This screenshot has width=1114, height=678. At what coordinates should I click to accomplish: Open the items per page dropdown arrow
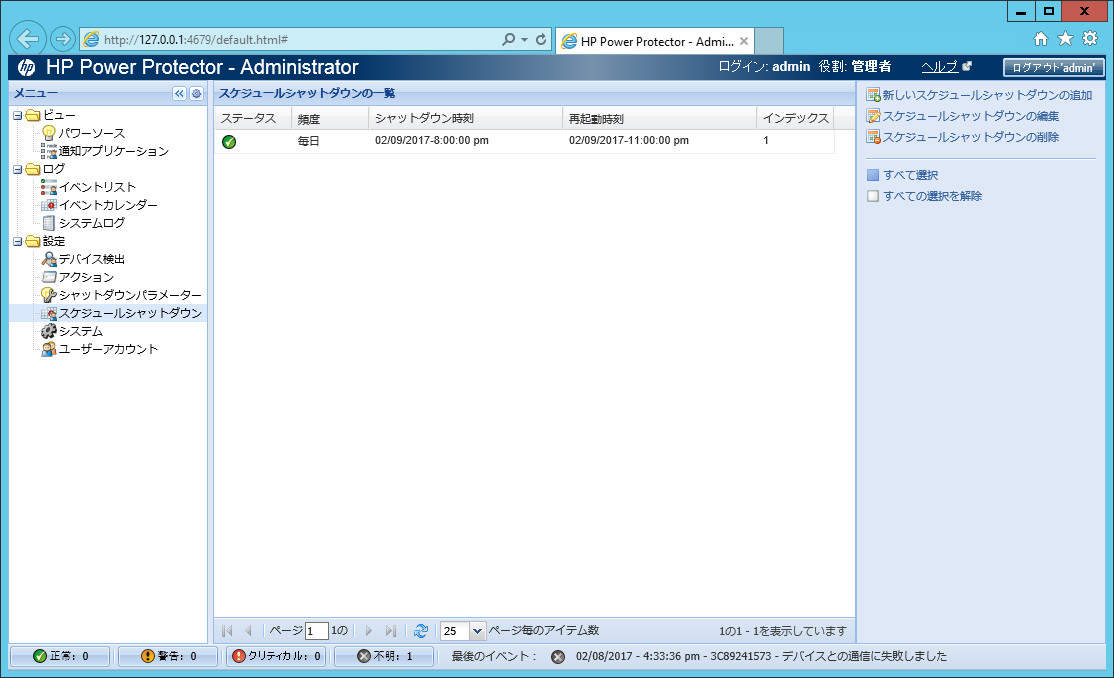pos(477,630)
